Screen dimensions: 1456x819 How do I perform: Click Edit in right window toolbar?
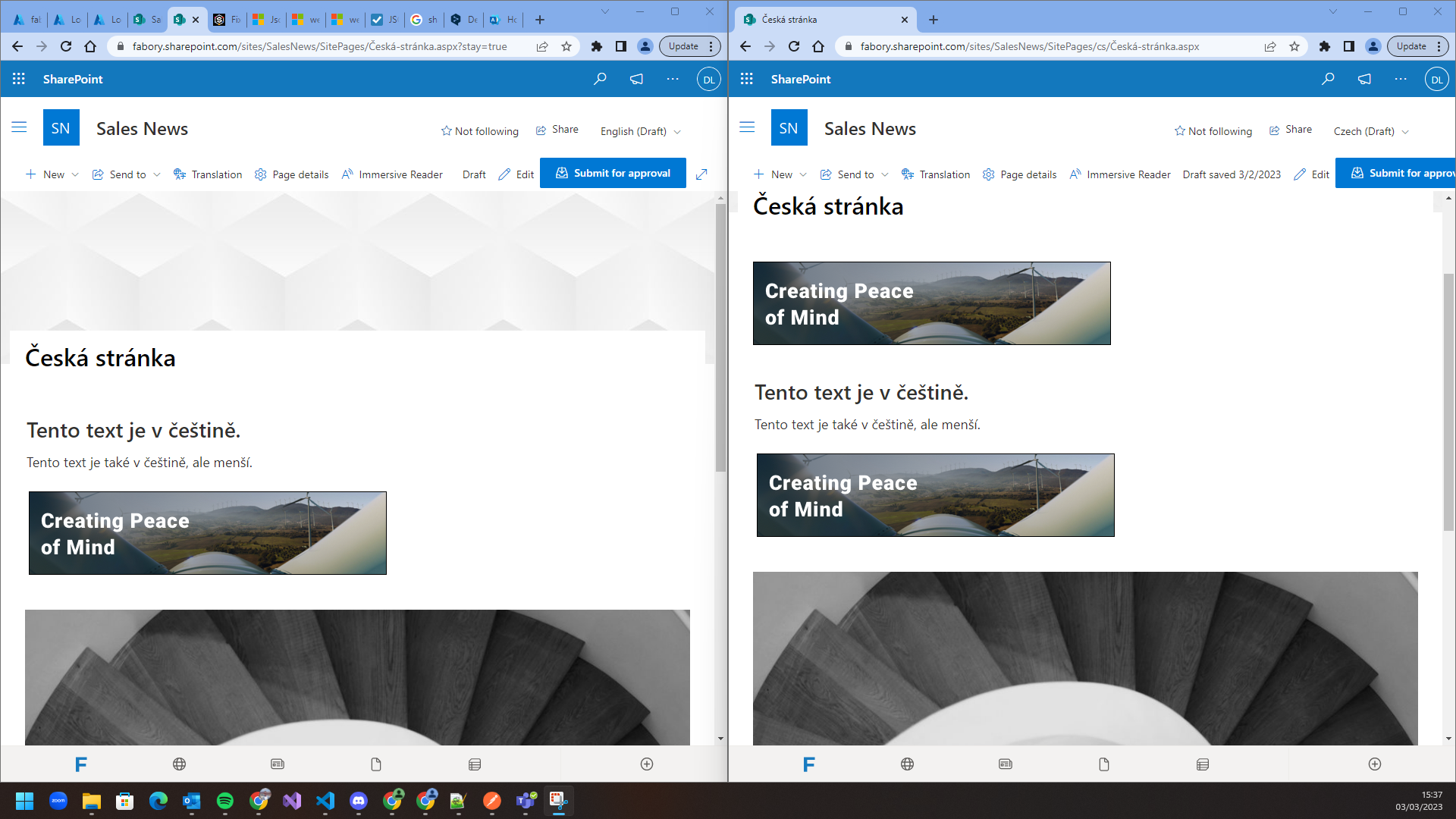click(1312, 174)
